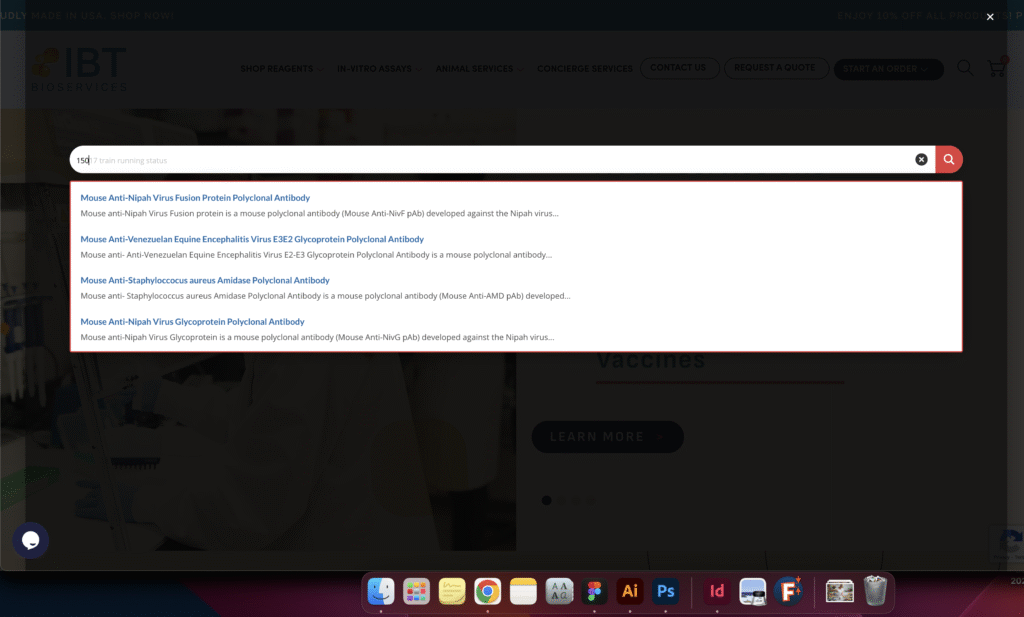Open Figma from the dock
The image size is (1024, 617).
pos(594,592)
